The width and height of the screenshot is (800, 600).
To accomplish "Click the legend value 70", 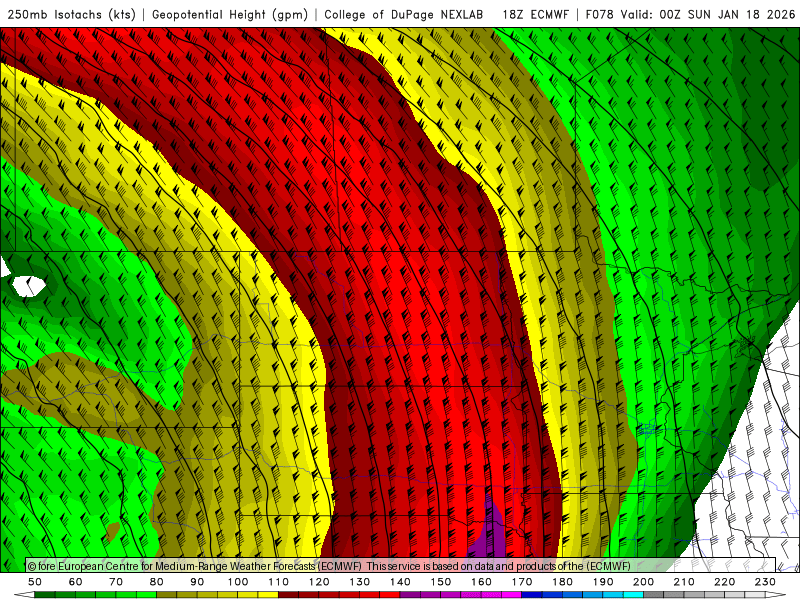I will point(116,582).
